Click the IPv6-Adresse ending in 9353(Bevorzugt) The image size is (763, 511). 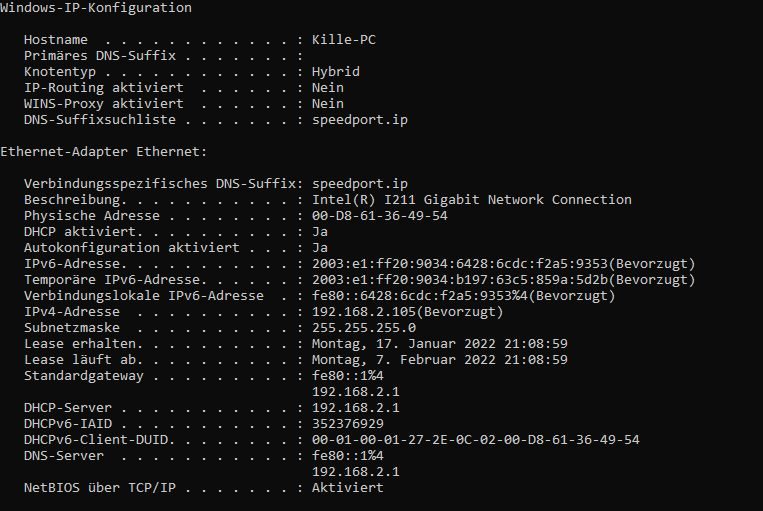[x=504, y=264]
